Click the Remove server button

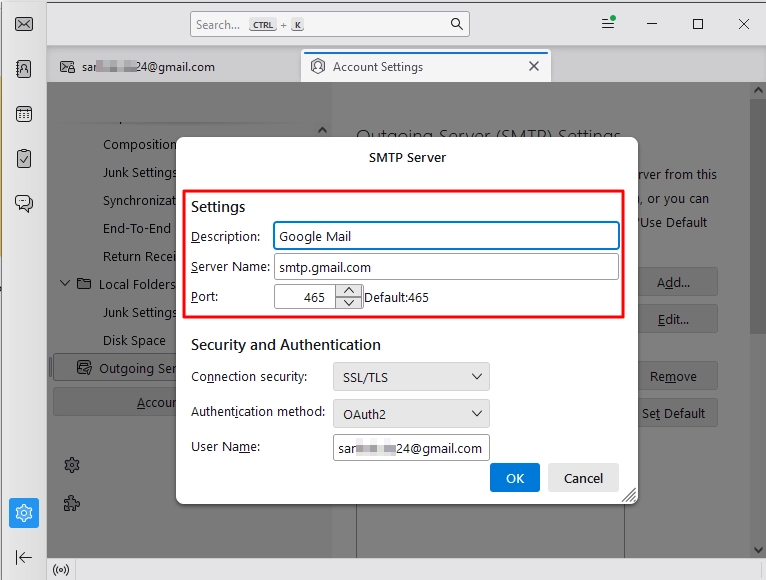678,376
